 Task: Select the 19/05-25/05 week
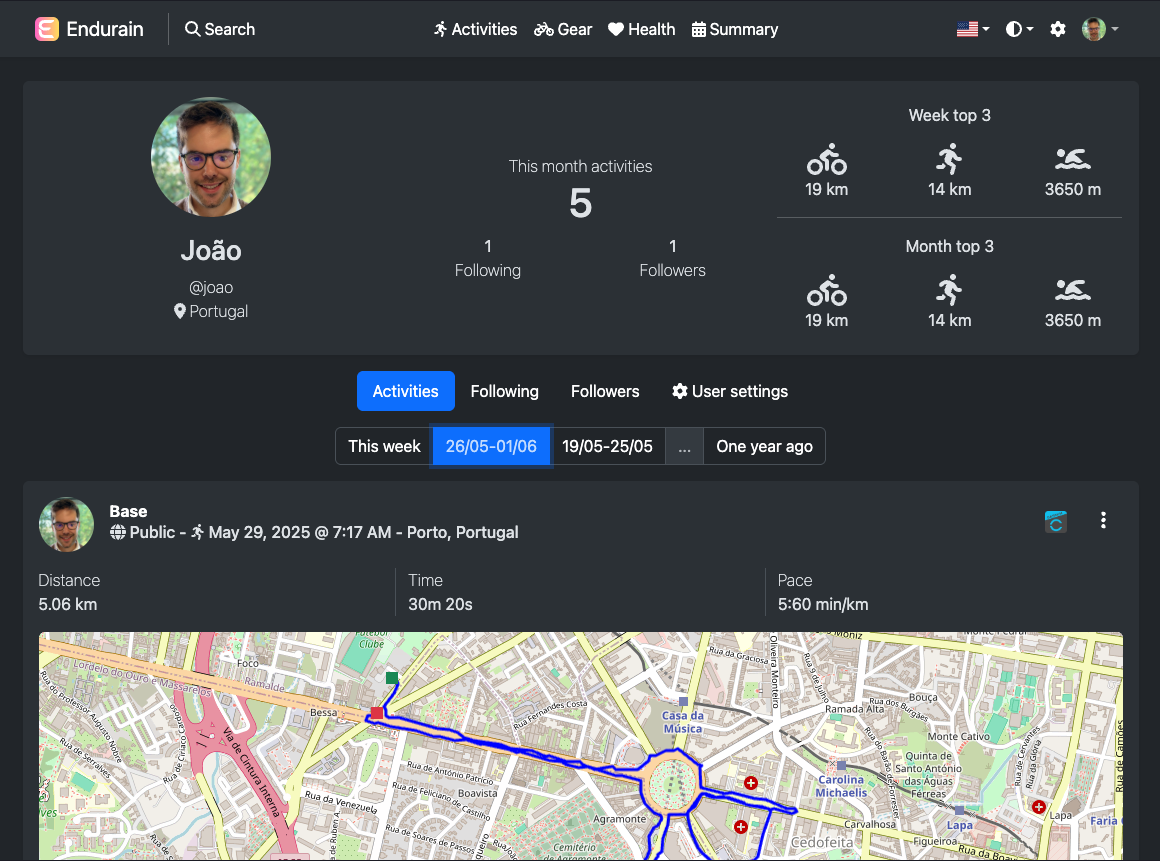pyautogui.click(x=607, y=446)
